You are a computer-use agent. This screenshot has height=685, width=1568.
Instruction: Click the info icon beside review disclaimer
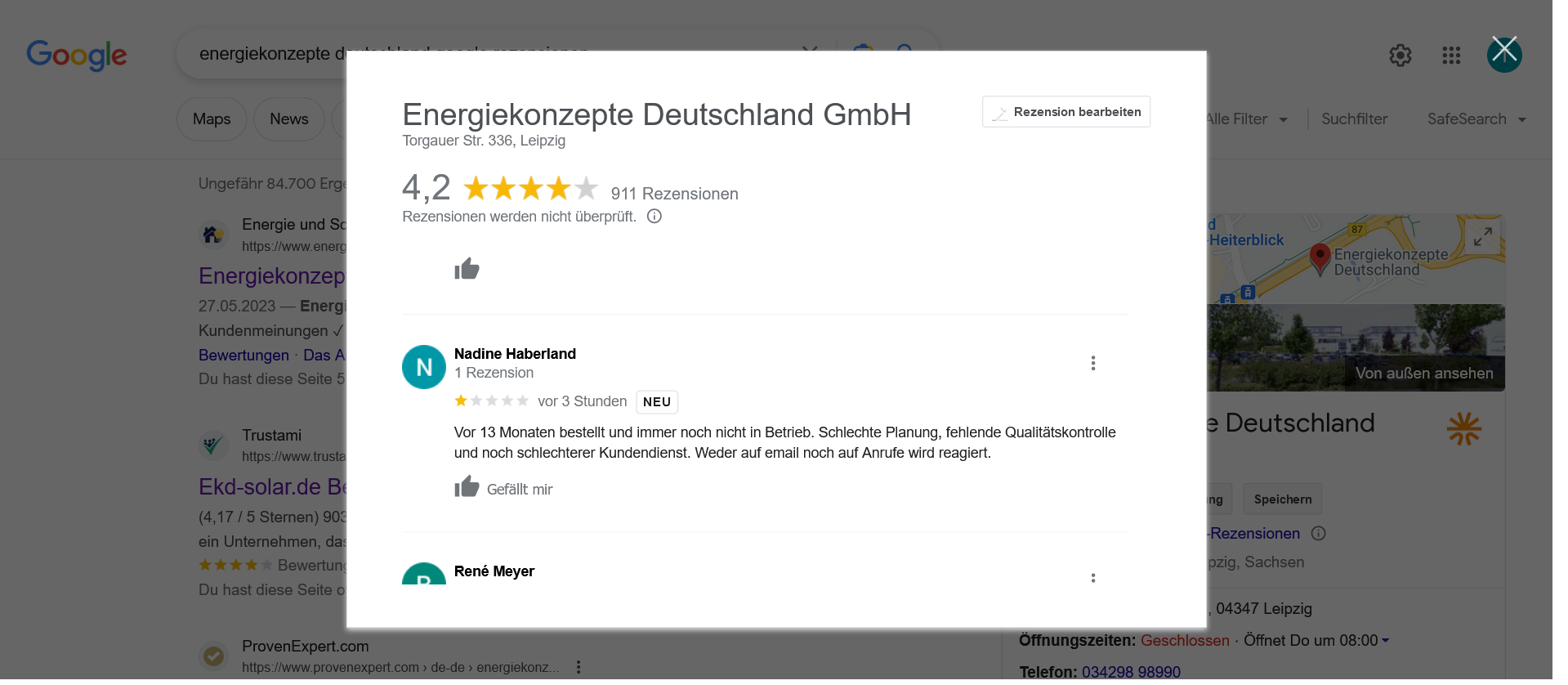[654, 217]
